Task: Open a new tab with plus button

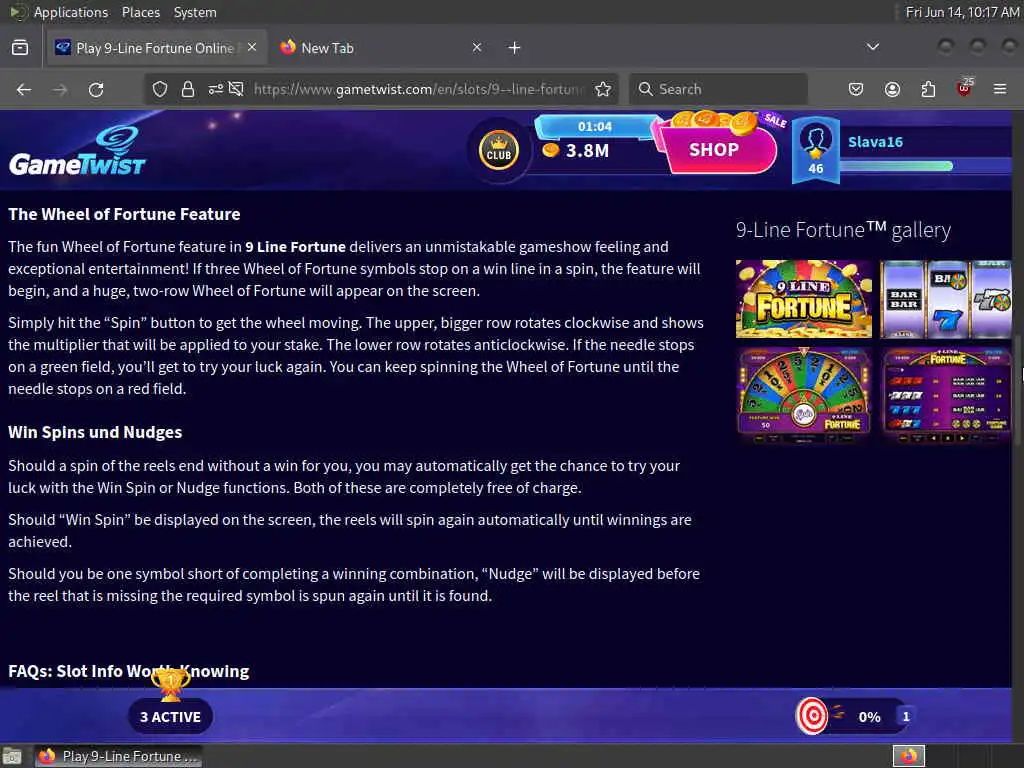Action: [x=515, y=48]
